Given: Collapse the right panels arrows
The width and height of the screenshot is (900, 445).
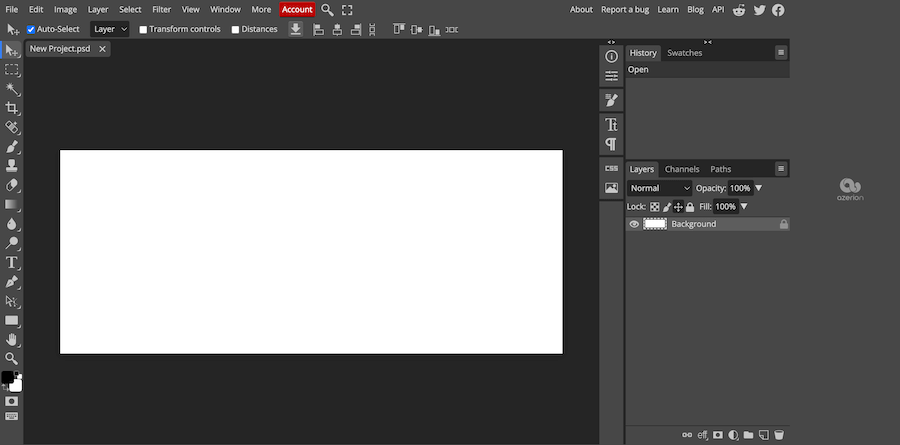Looking at the screenshot, I should 708,42.
